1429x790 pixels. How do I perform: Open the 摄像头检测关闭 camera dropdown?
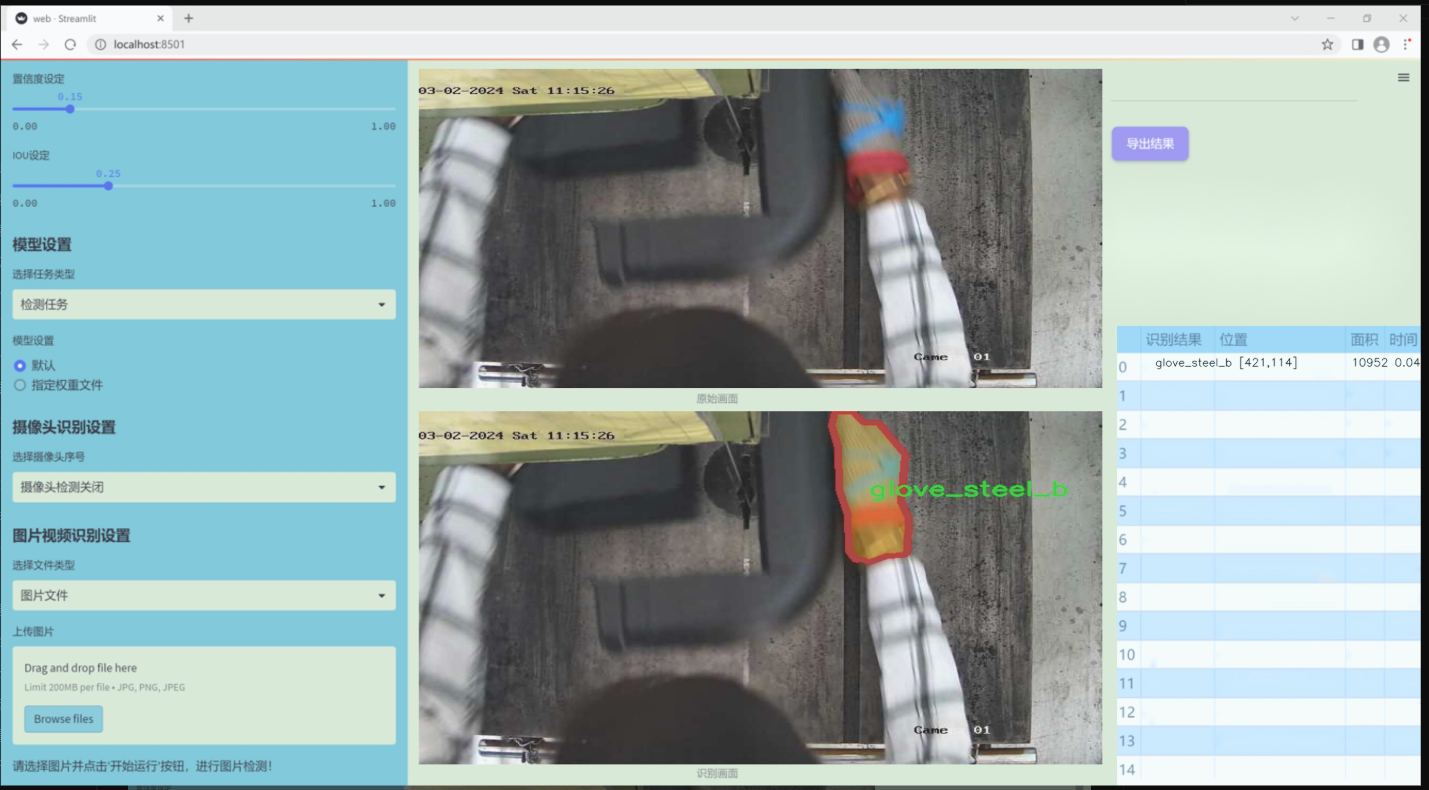(204, 487)
